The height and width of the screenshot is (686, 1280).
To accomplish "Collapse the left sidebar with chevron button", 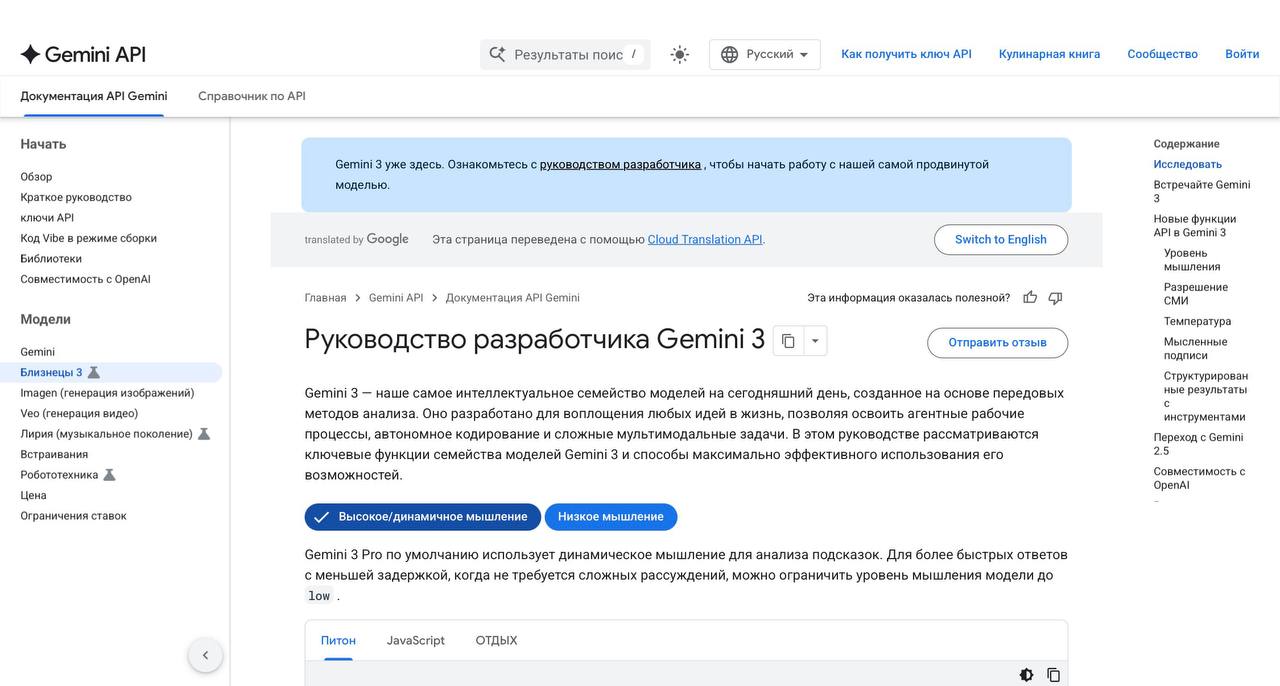I will click(205, 656).
